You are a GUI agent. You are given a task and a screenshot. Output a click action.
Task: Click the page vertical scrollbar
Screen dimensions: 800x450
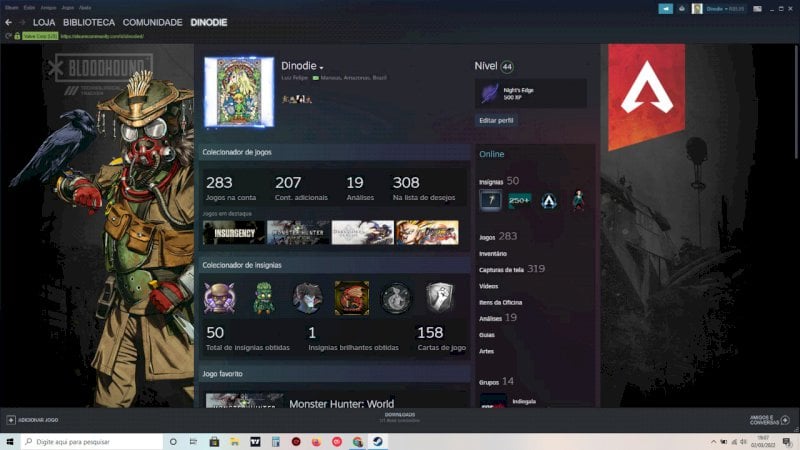point(796,102)
